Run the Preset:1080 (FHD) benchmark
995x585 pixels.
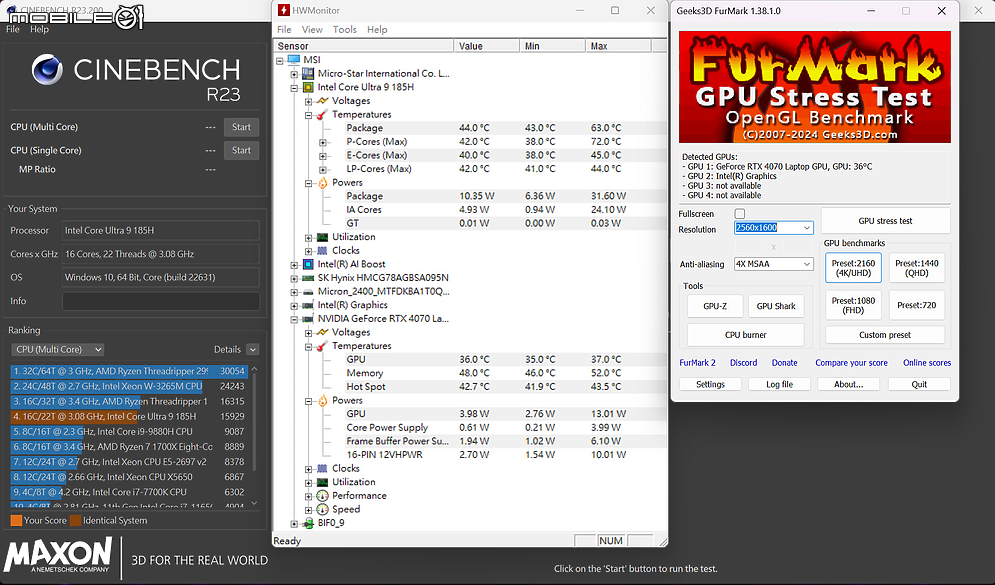pyautogui.click(x=853, y=305)
